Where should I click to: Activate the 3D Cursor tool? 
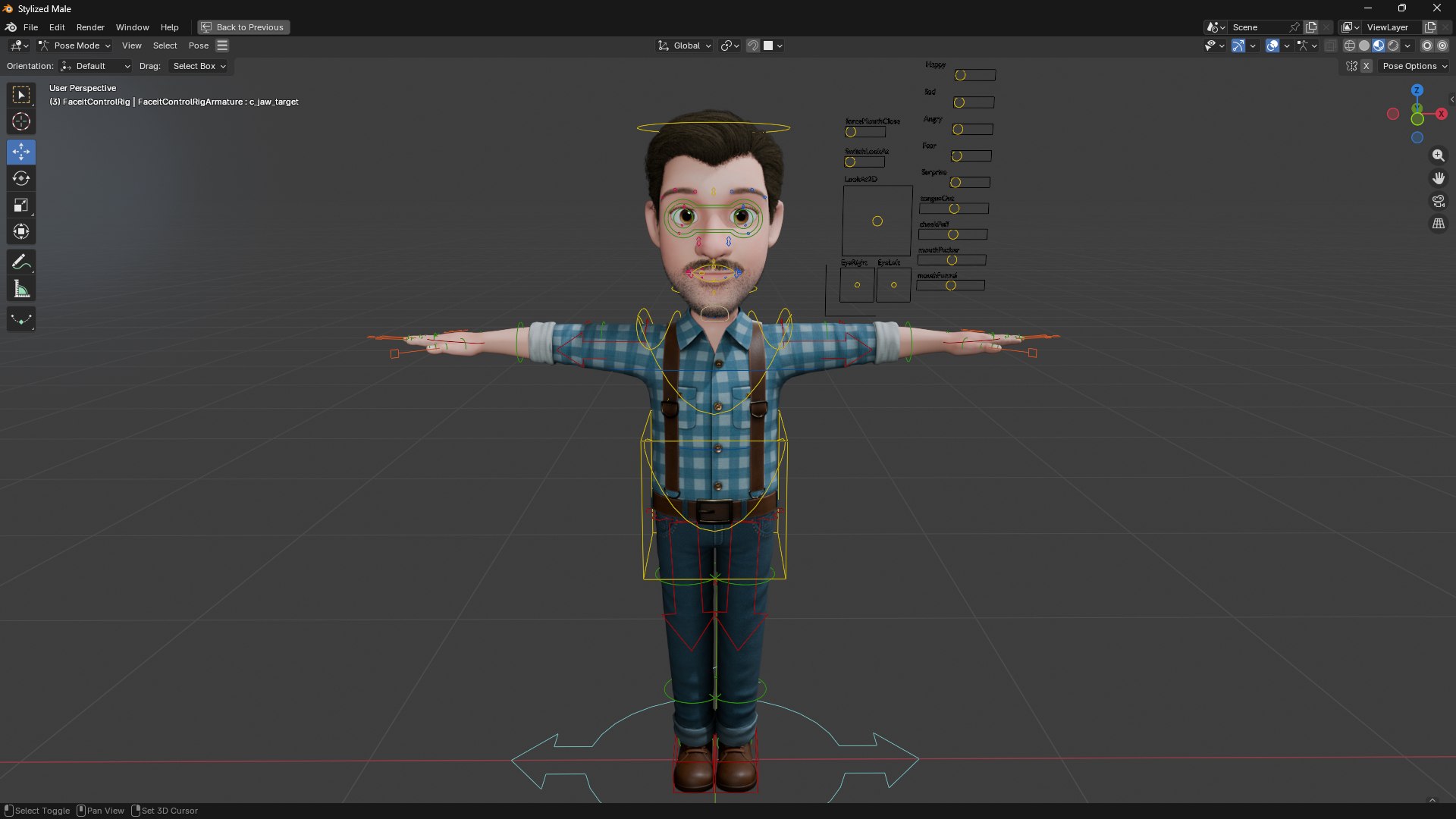pyautogui.click(x=21, y=121)
